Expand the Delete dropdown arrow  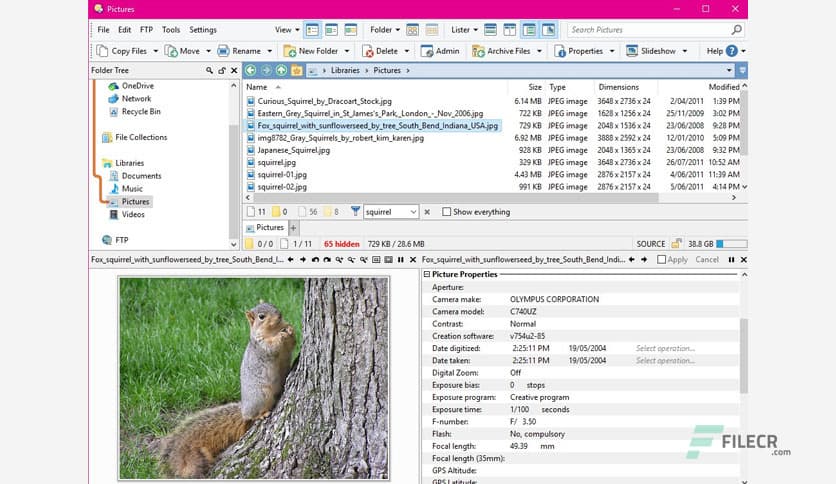(407, 51)
